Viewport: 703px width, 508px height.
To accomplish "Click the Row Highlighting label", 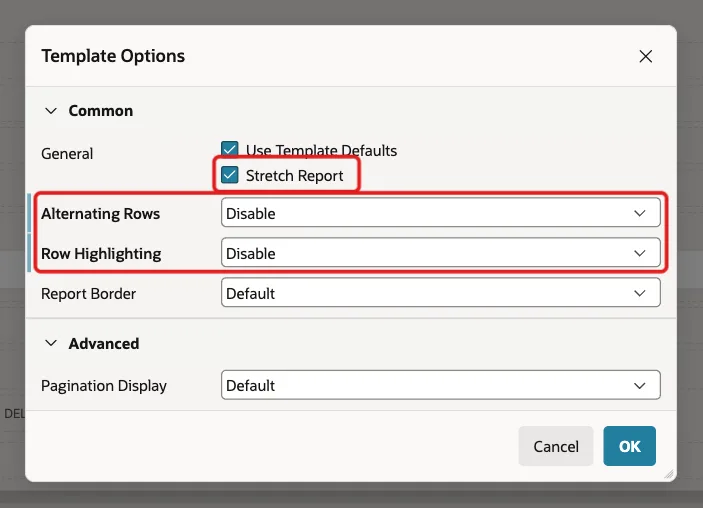I will [101, 254].
